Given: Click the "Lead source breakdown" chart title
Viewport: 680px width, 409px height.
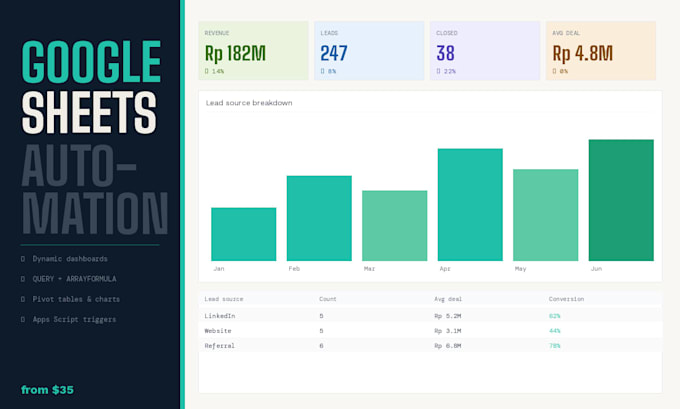Looking at the screenshot, I should 249,103.
